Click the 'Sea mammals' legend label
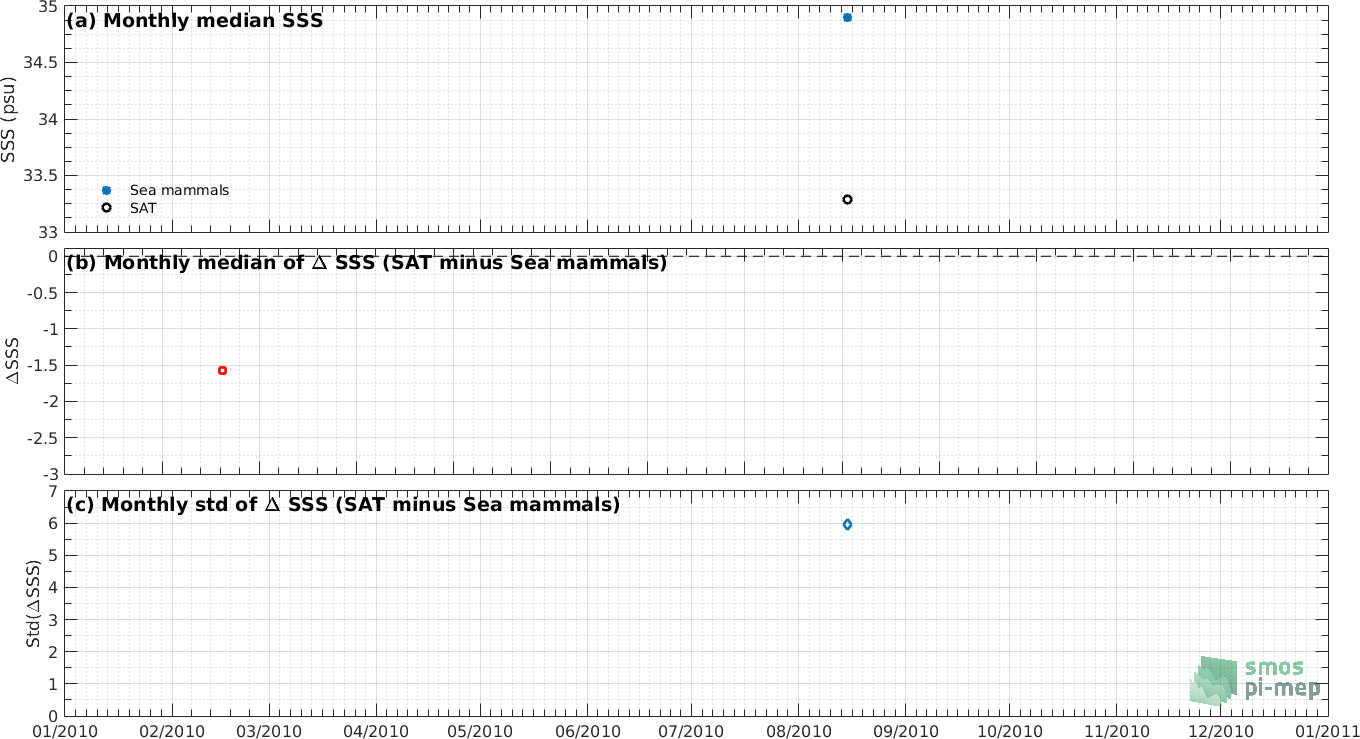1360x739 pixels. click(179, 190)
